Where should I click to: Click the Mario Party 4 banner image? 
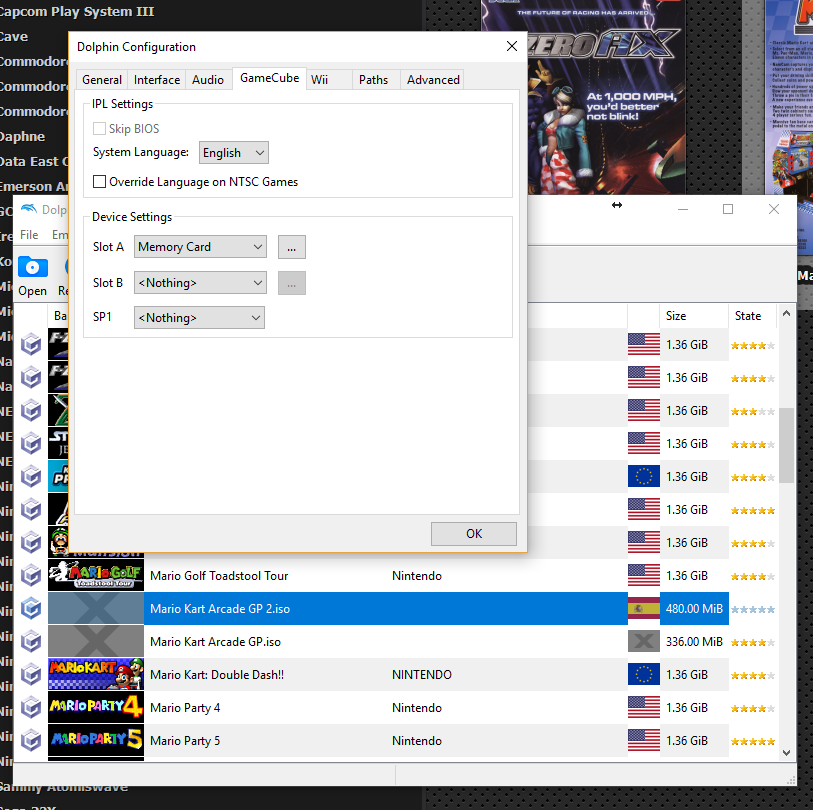point(96,707)
